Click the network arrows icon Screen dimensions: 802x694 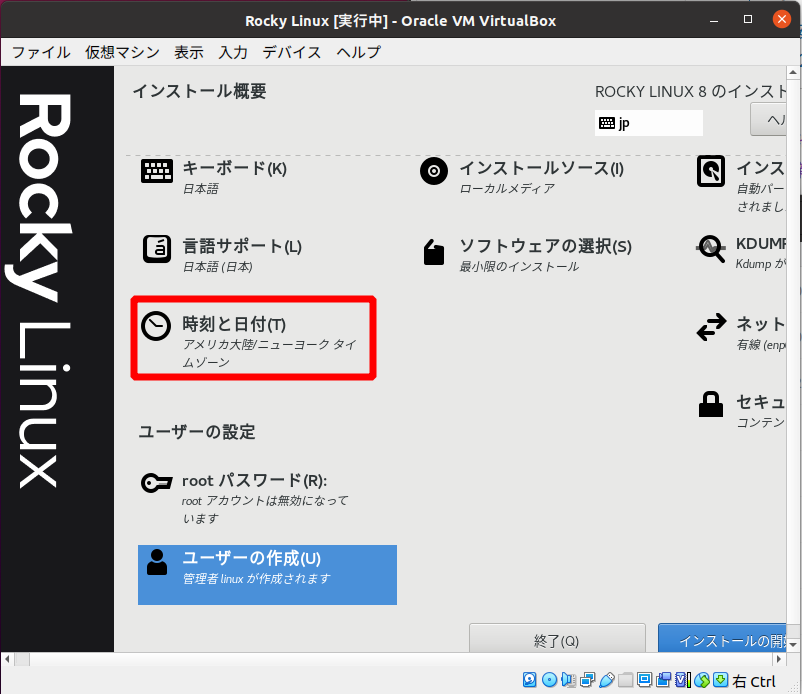pyautogui.click(x=711, y=327)
